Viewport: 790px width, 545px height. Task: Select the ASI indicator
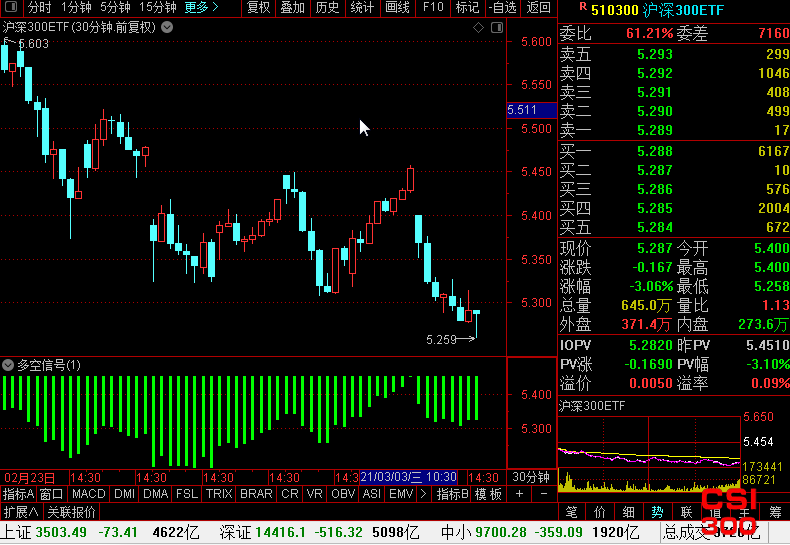[x=372, y=494]
